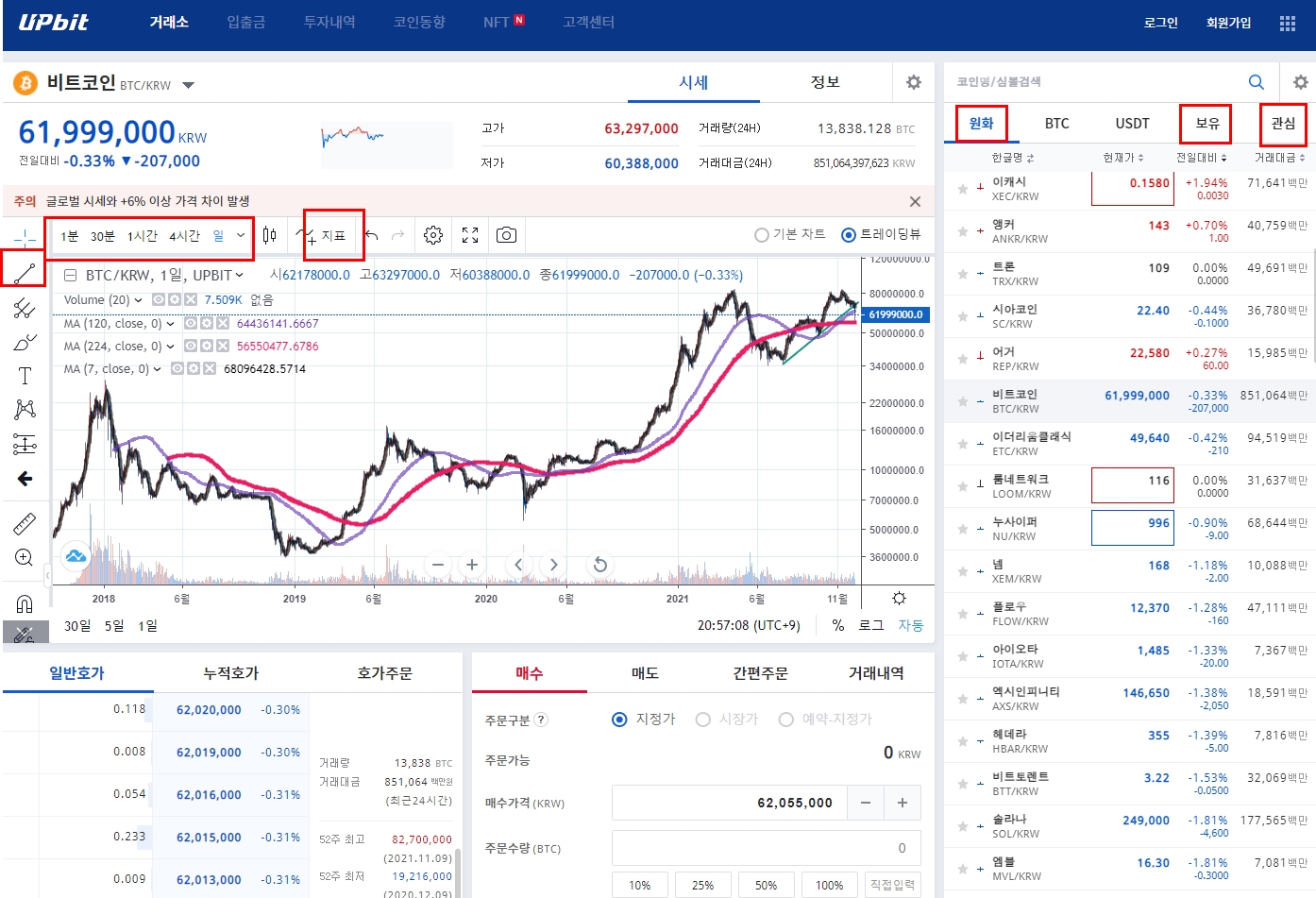Toggle favorite star for 이캐시 XEC/KRW
The height and width of the screenshot is (898, 1316).
(962, 189)
